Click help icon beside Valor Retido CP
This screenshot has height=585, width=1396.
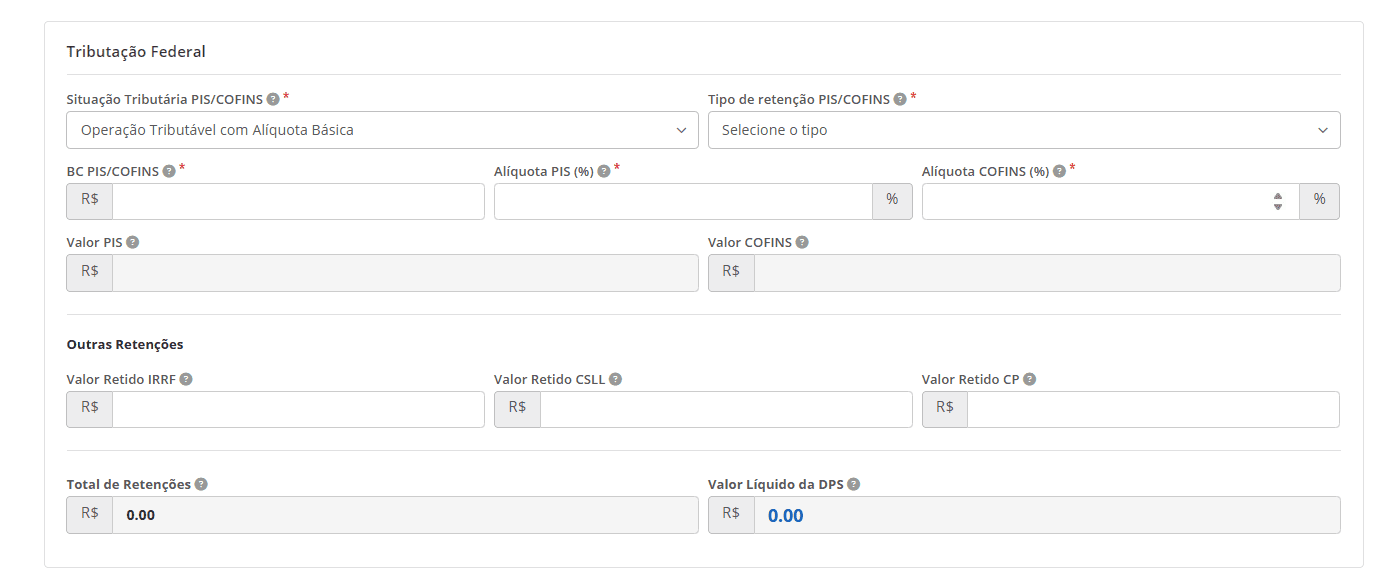coord(1029,379)
